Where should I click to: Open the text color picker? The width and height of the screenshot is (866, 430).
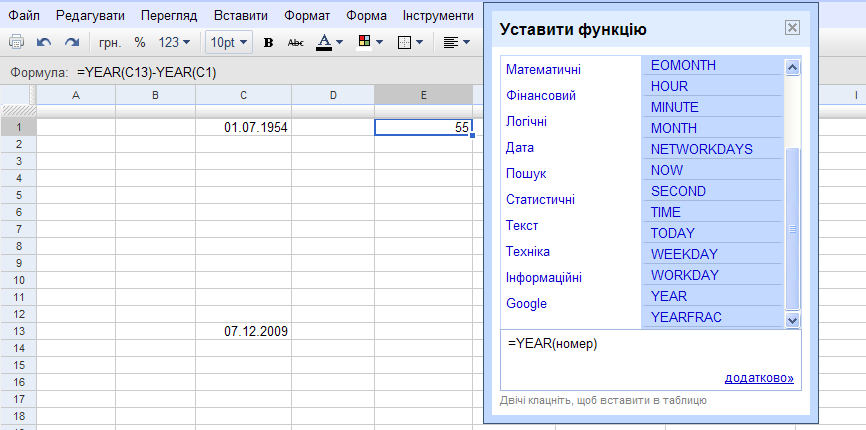click(x=330, y=43)
